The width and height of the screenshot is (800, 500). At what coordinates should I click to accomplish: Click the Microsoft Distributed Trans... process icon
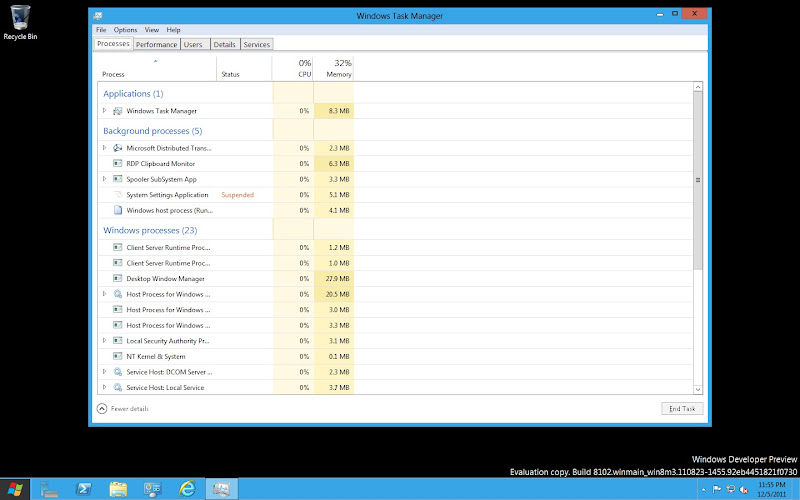click(x=118, y=148)
